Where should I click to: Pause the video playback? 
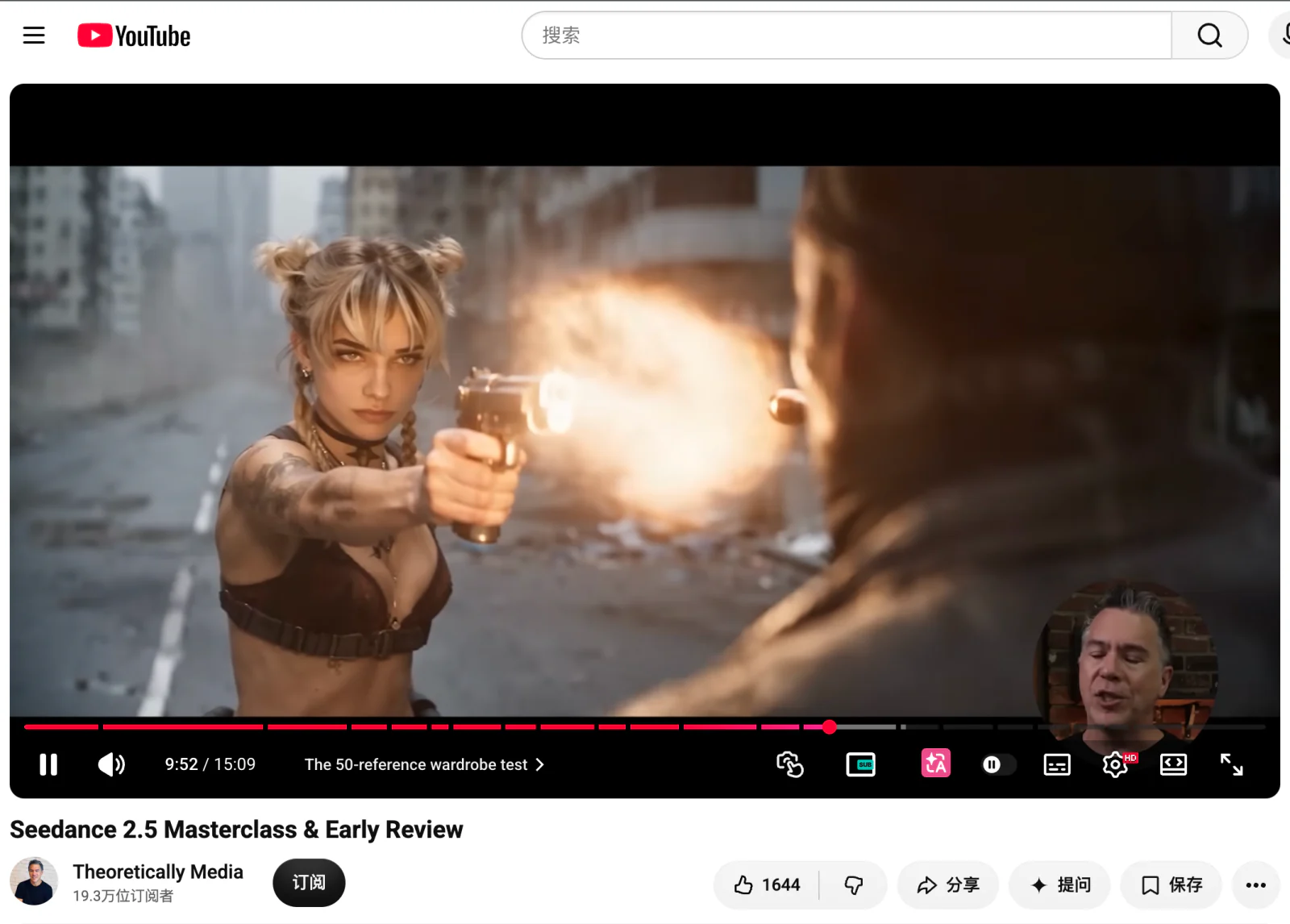click(48, 764)
